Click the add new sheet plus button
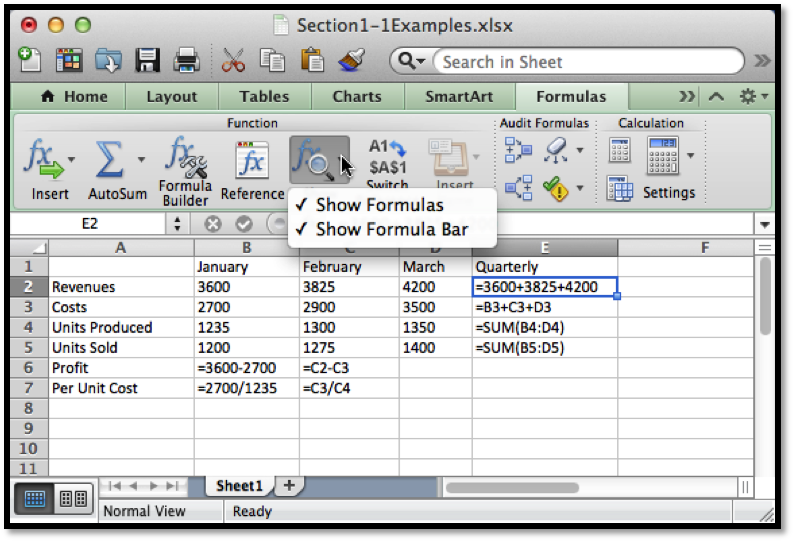The height and width of the screenshot is (542, 794). coord(290,486)
